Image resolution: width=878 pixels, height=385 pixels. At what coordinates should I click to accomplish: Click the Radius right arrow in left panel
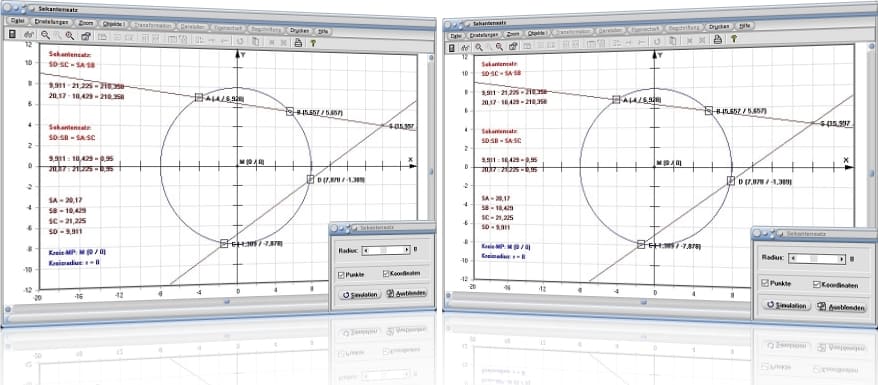click(407, 251)
